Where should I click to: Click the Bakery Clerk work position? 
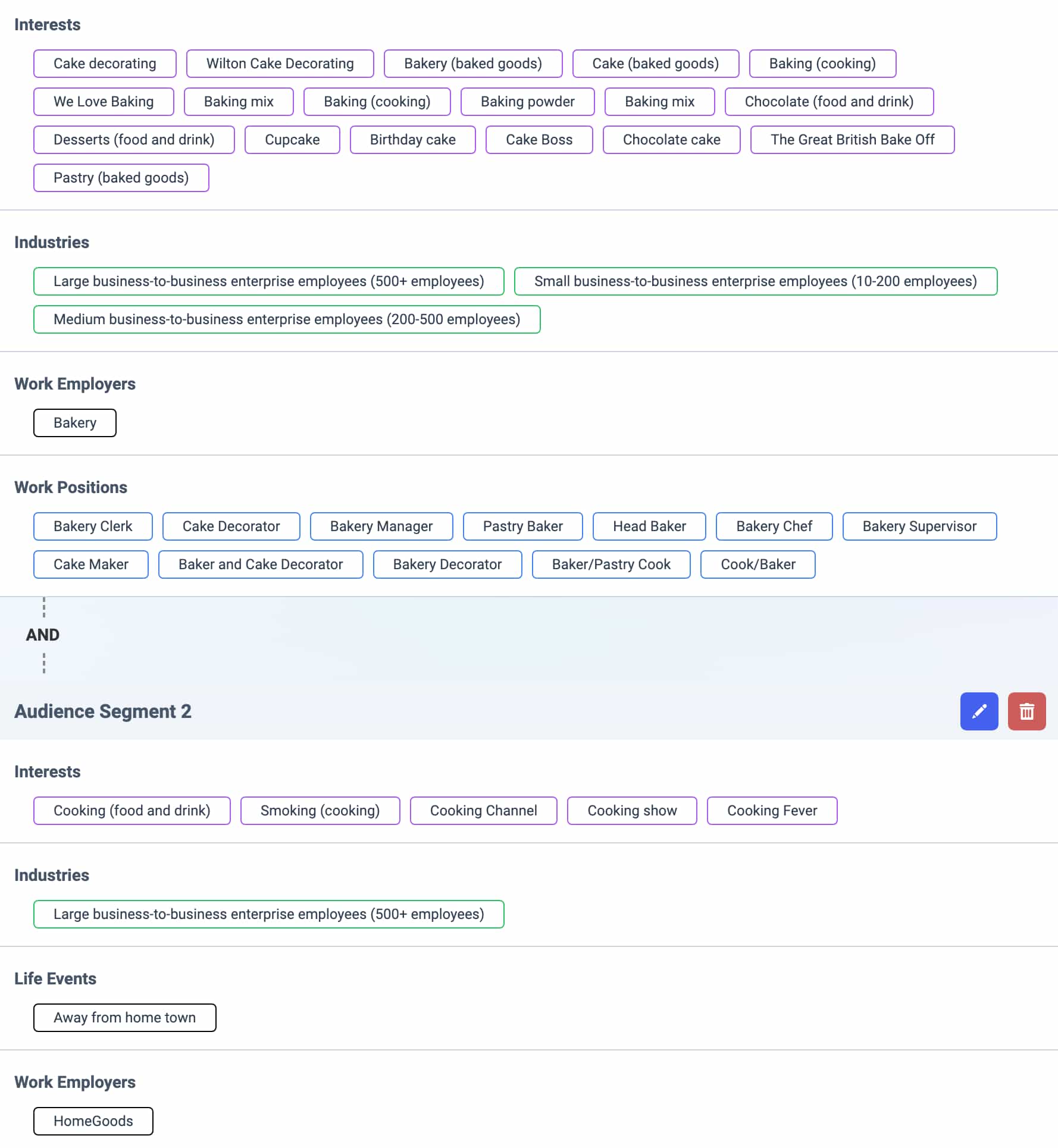pos(93,526)
